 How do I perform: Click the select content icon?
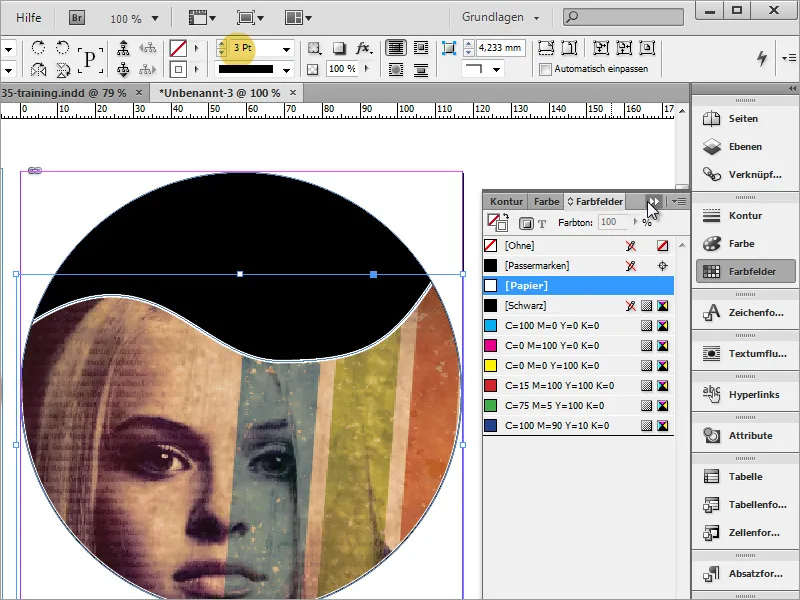pos(123,69)
